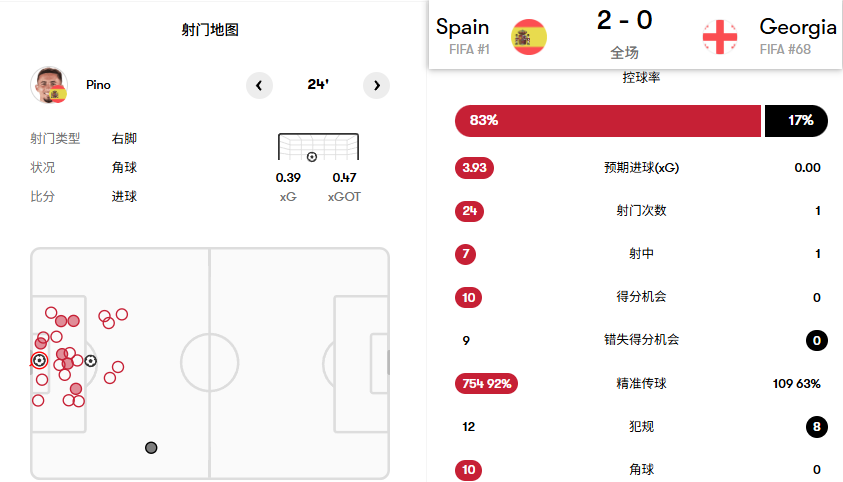This screenshot has height=482, width=843.
Task: Click the 3.93 expected goals badge
Action: pyautogui.click(x=474, y=168)
